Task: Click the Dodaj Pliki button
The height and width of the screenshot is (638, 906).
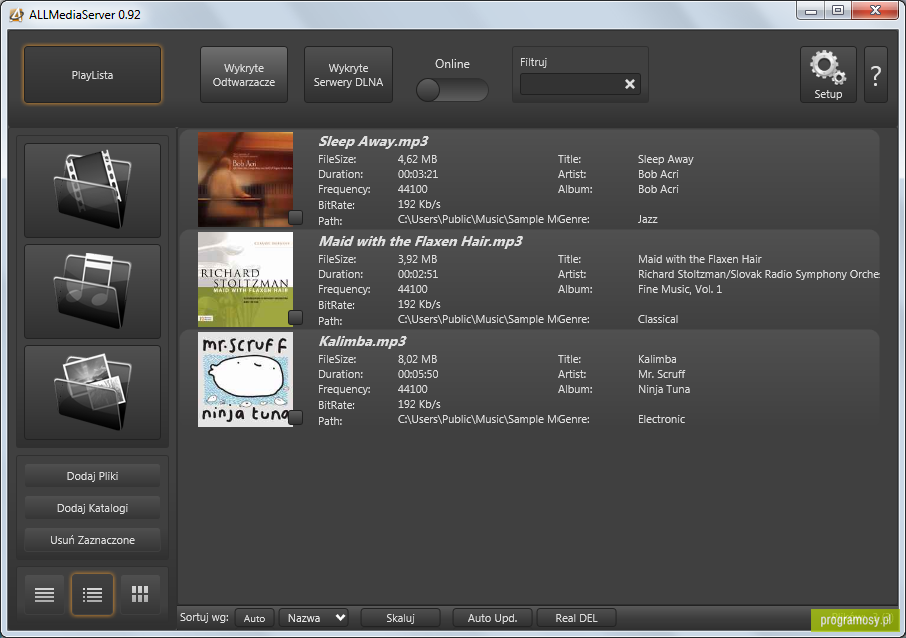Action: pos(92,476)
